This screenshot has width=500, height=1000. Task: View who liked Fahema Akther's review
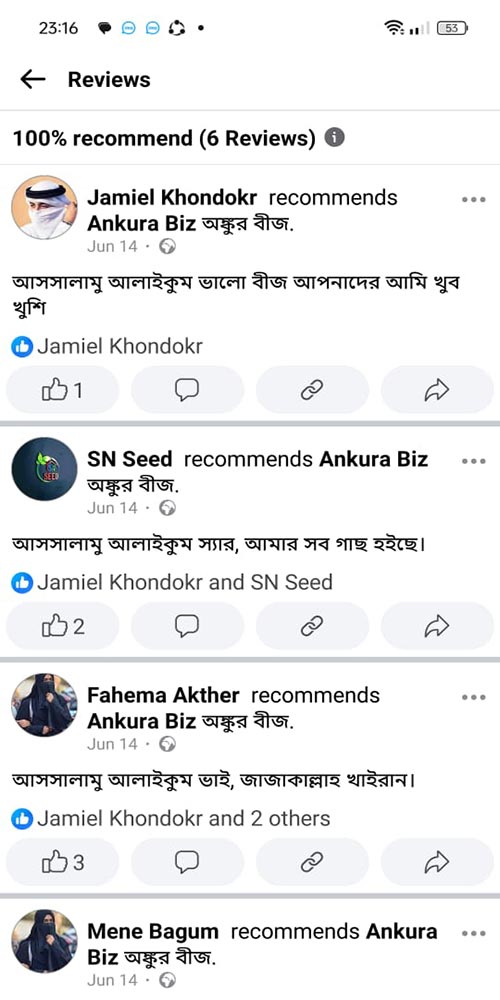(x=171, y=818)
